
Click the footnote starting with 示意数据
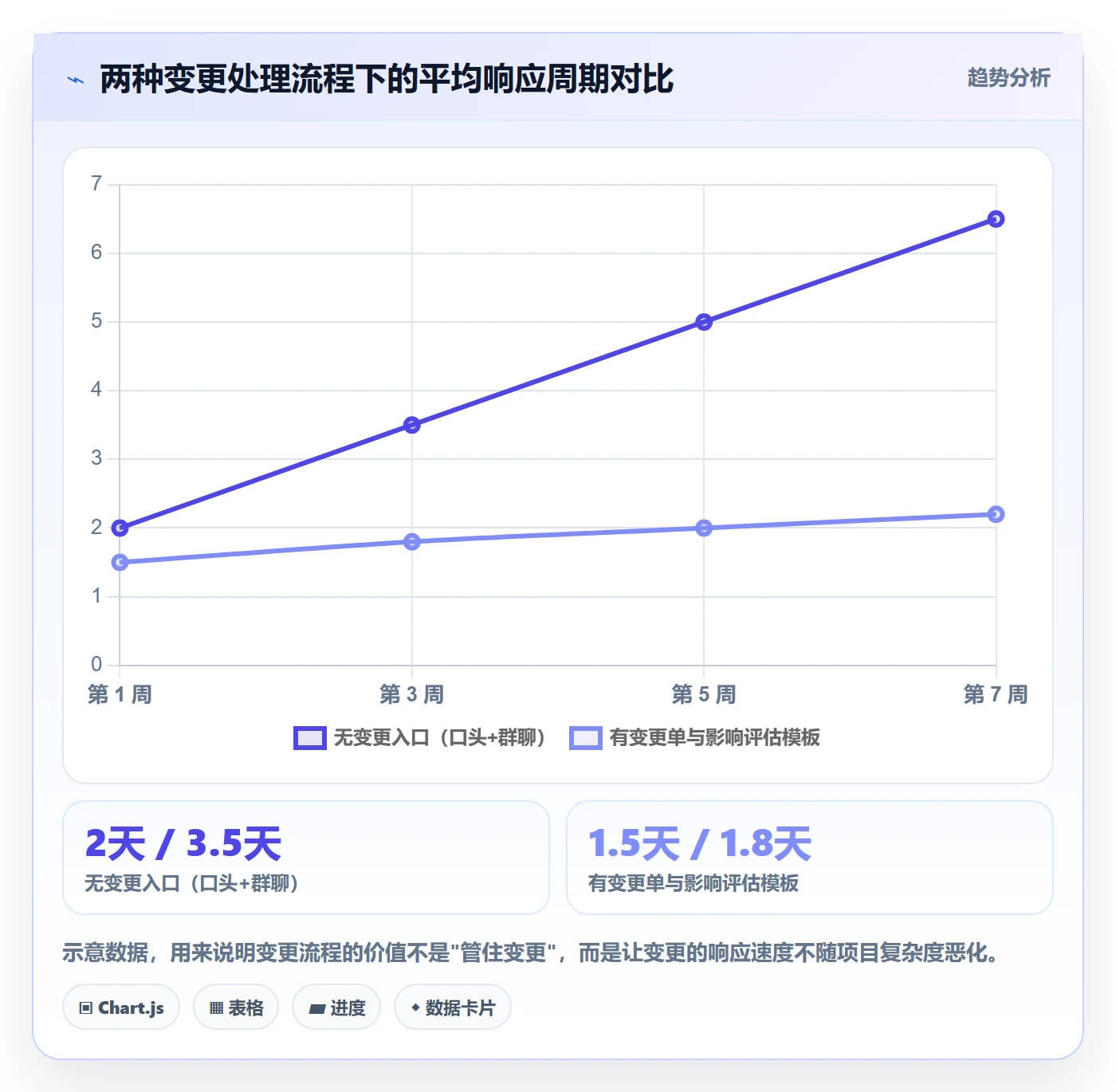531,953
